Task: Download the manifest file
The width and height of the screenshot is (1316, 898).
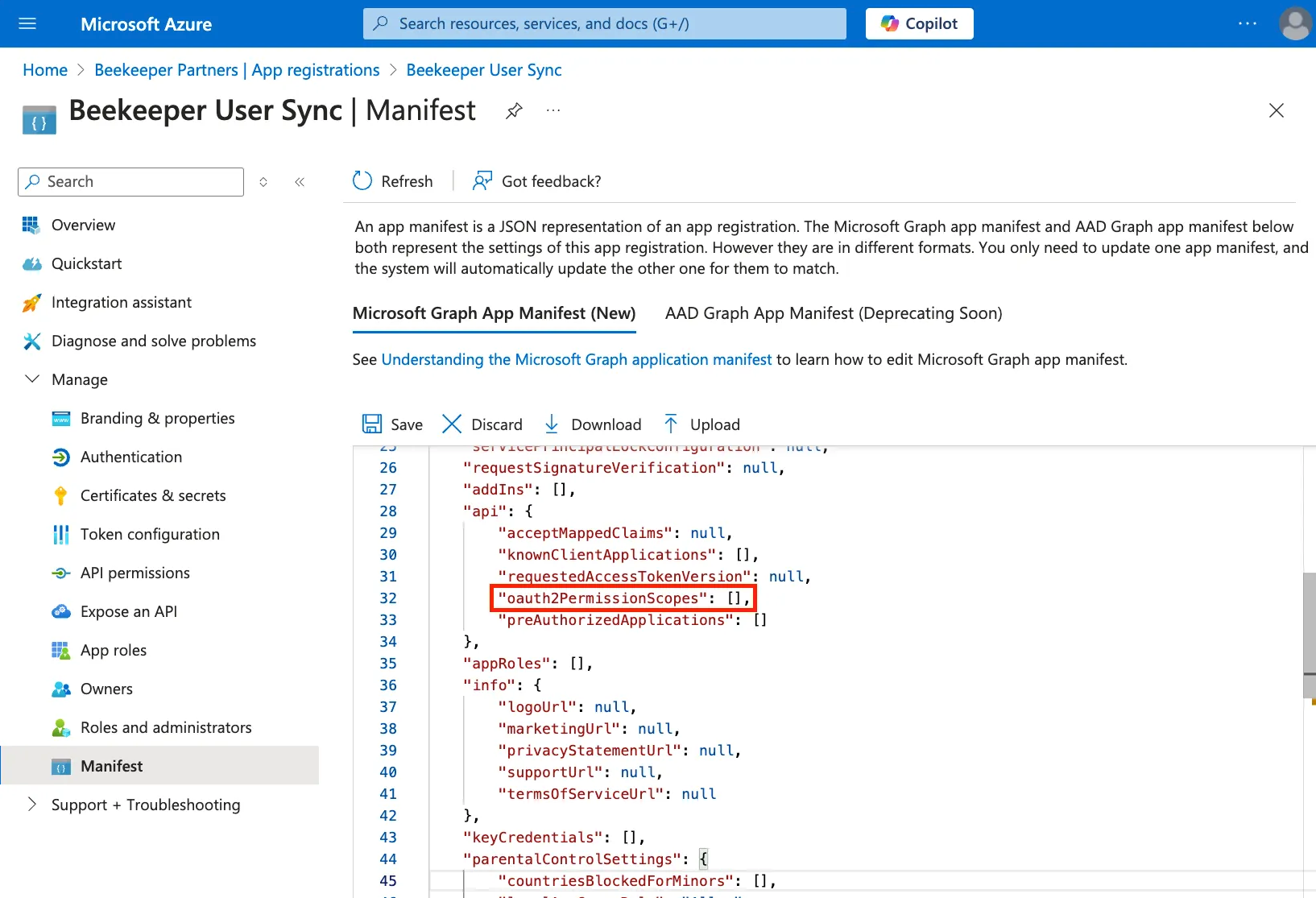Action: click(x=593, y=424)
